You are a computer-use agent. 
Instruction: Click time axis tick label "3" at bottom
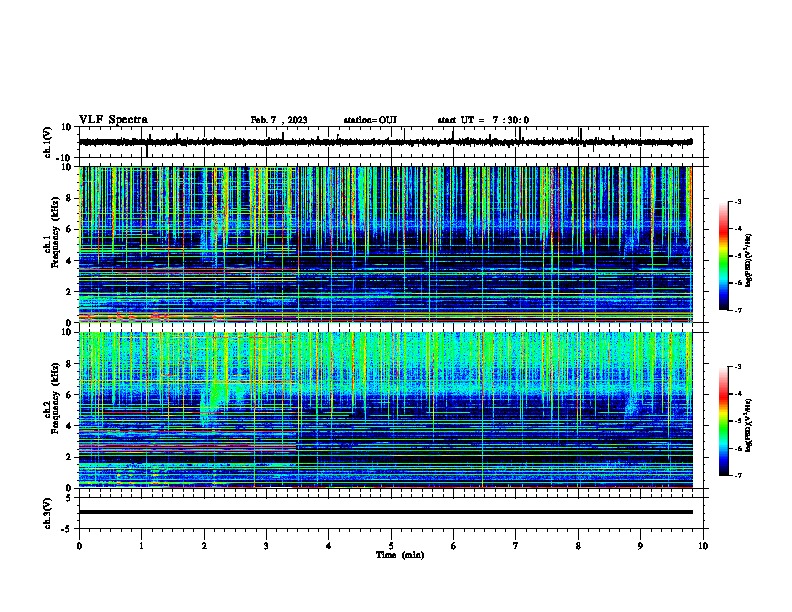(x=266, y=546)
